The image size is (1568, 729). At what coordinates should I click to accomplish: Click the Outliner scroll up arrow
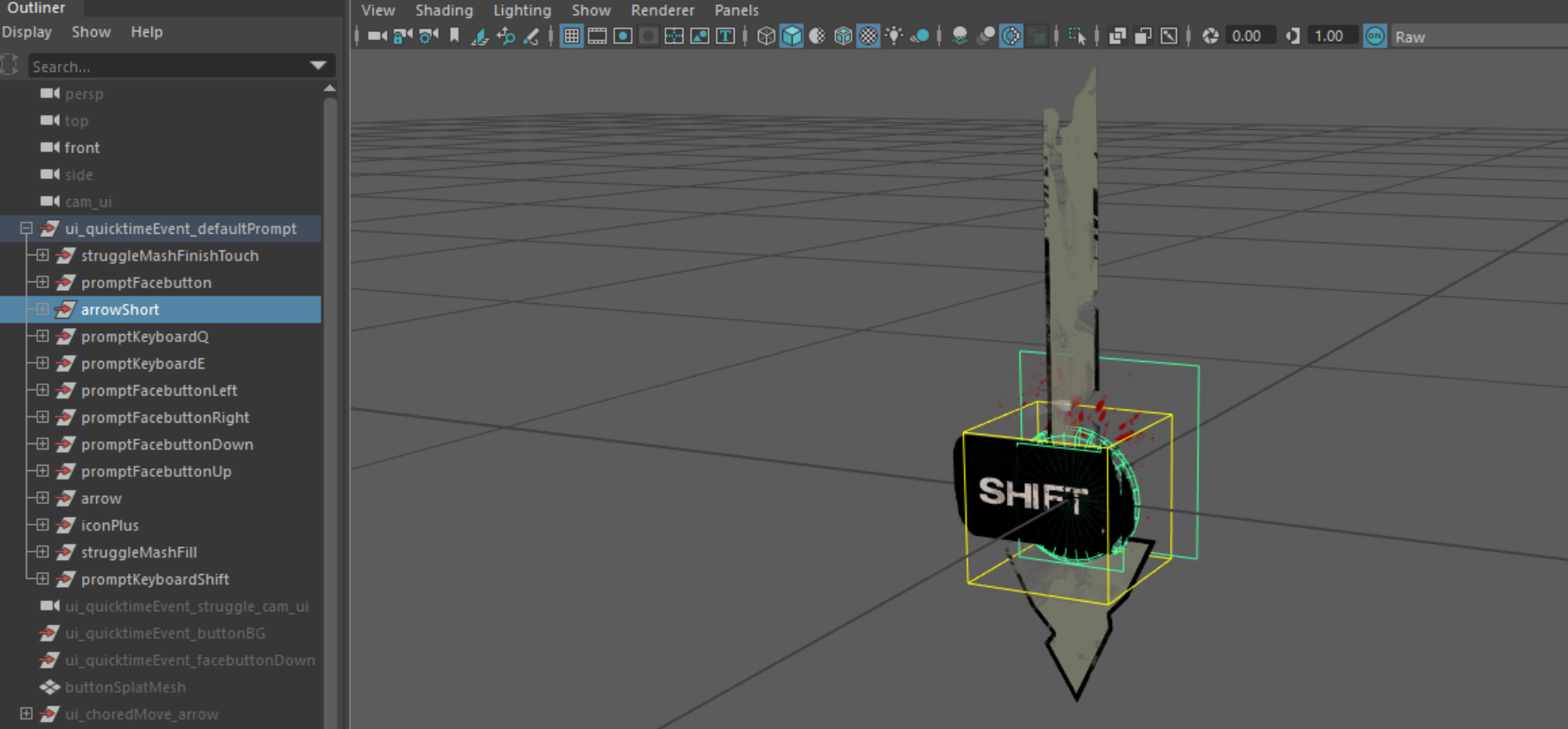point(330,89)
